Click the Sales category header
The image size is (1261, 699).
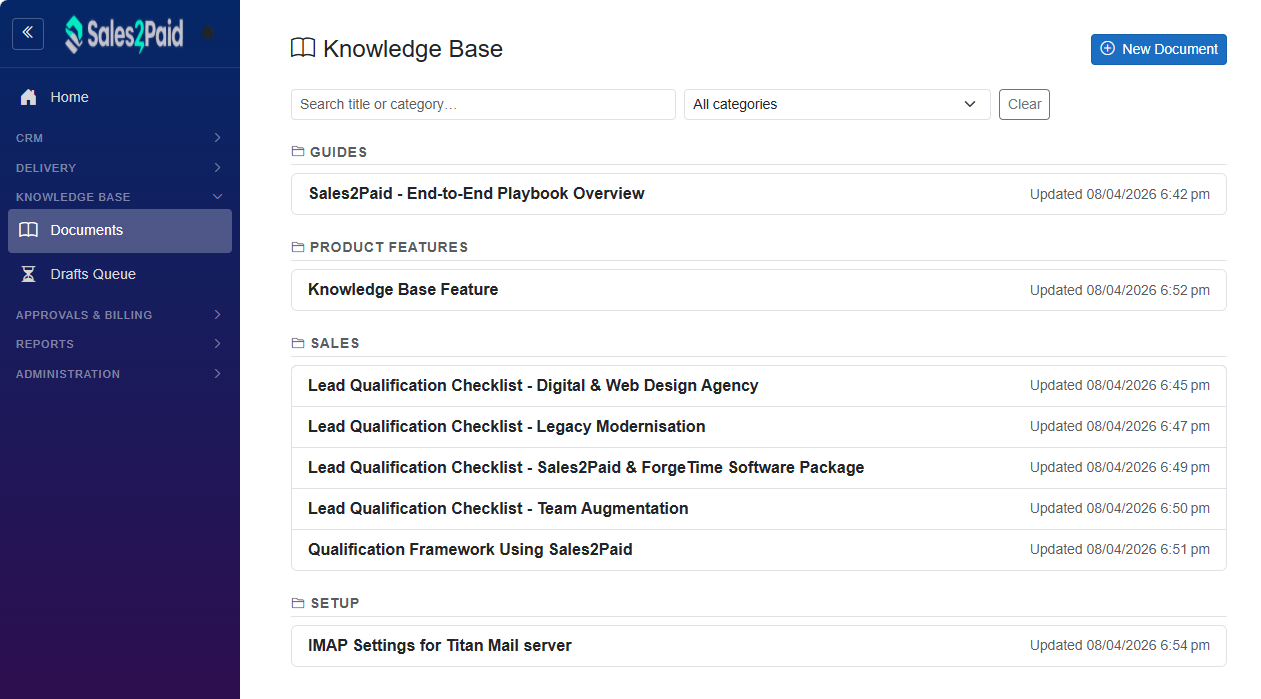tap(325, 343)
